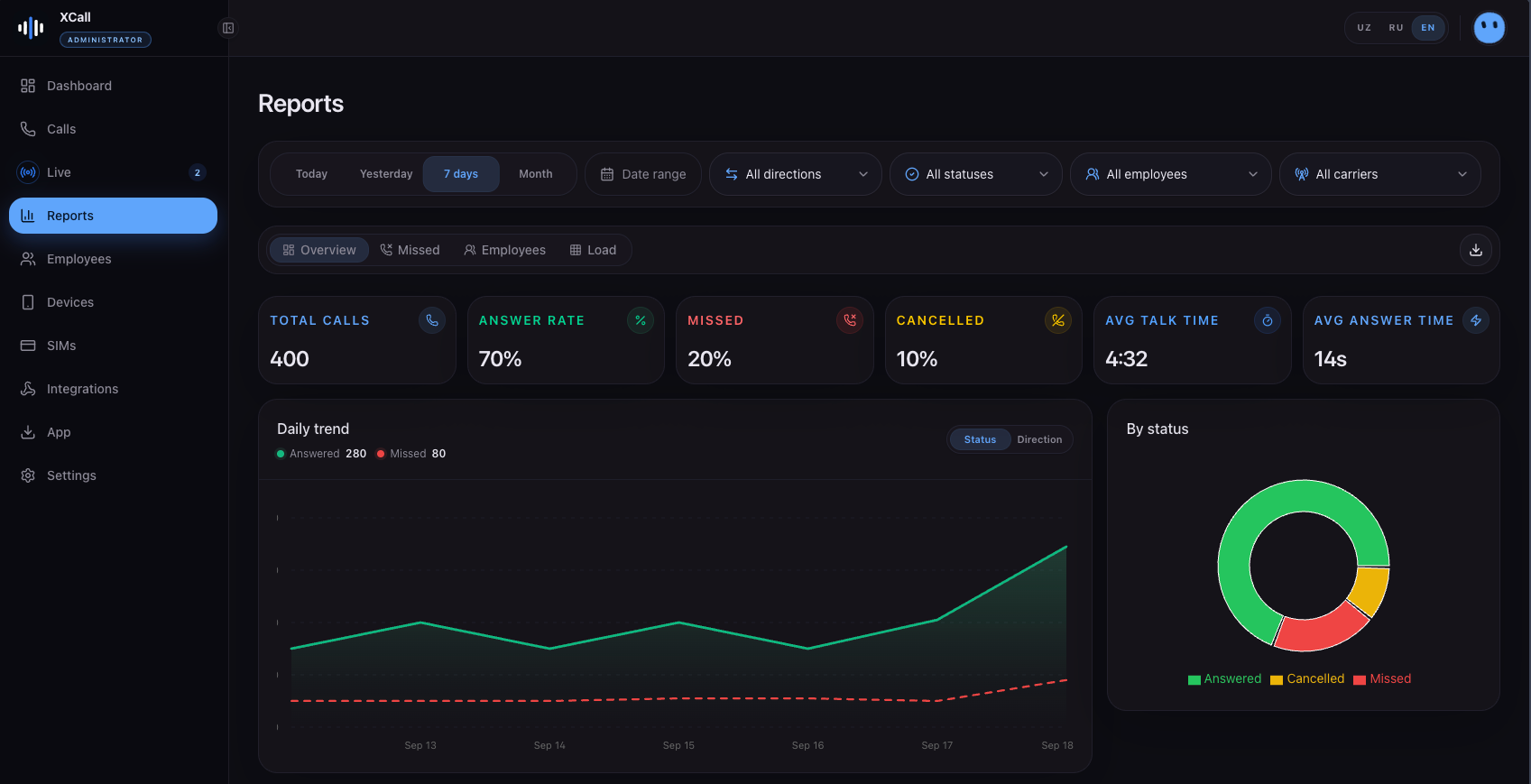
Task: Click the missed-call icon on Missed card
Action: pos(850,320)
